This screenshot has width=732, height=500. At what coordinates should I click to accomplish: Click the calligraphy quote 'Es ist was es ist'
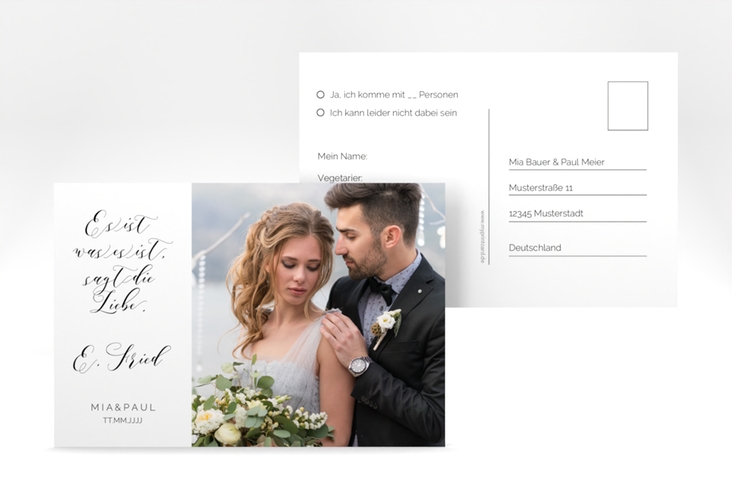pos(121,263)
